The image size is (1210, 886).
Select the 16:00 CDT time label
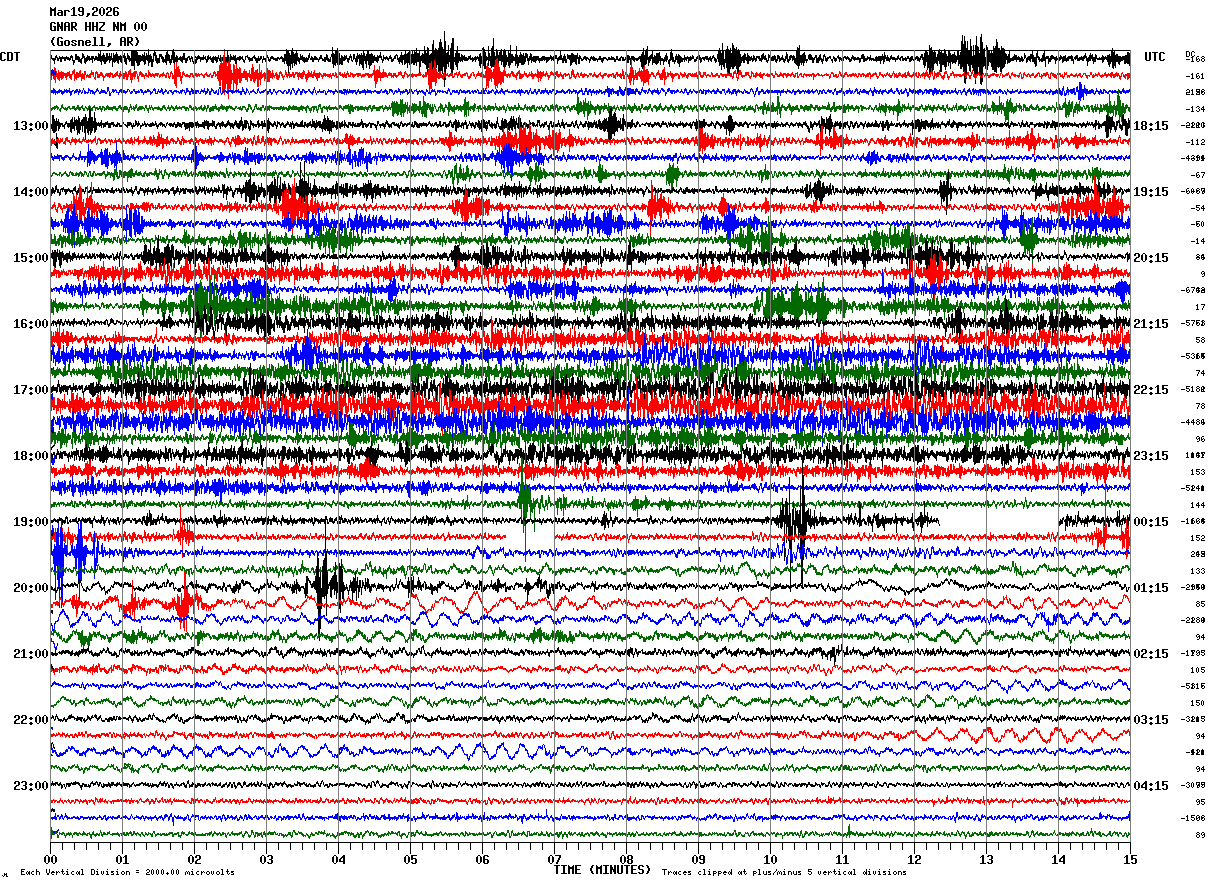tap(31, 324)
